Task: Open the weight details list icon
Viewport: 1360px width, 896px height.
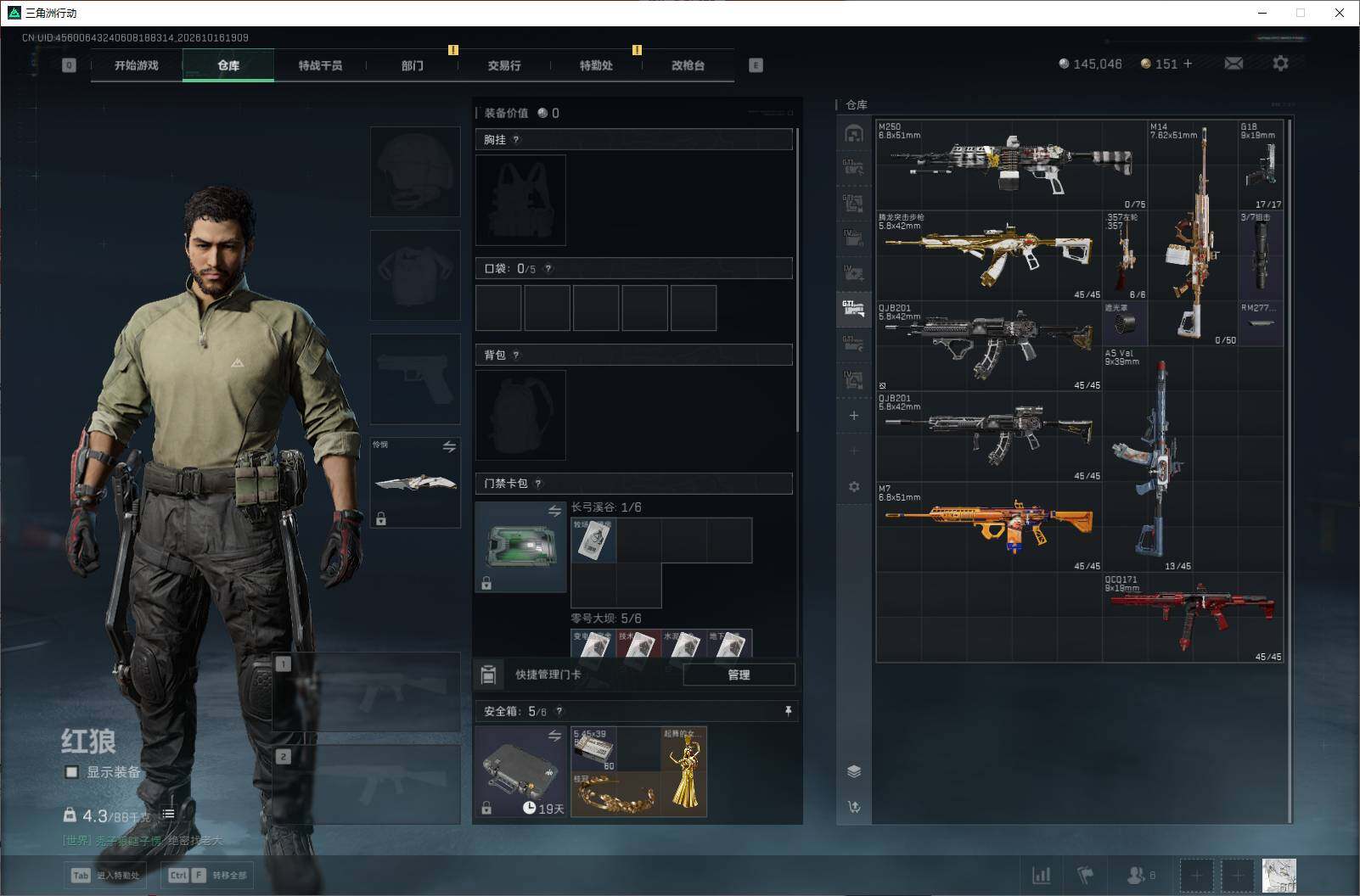Action: click(168, 814)
